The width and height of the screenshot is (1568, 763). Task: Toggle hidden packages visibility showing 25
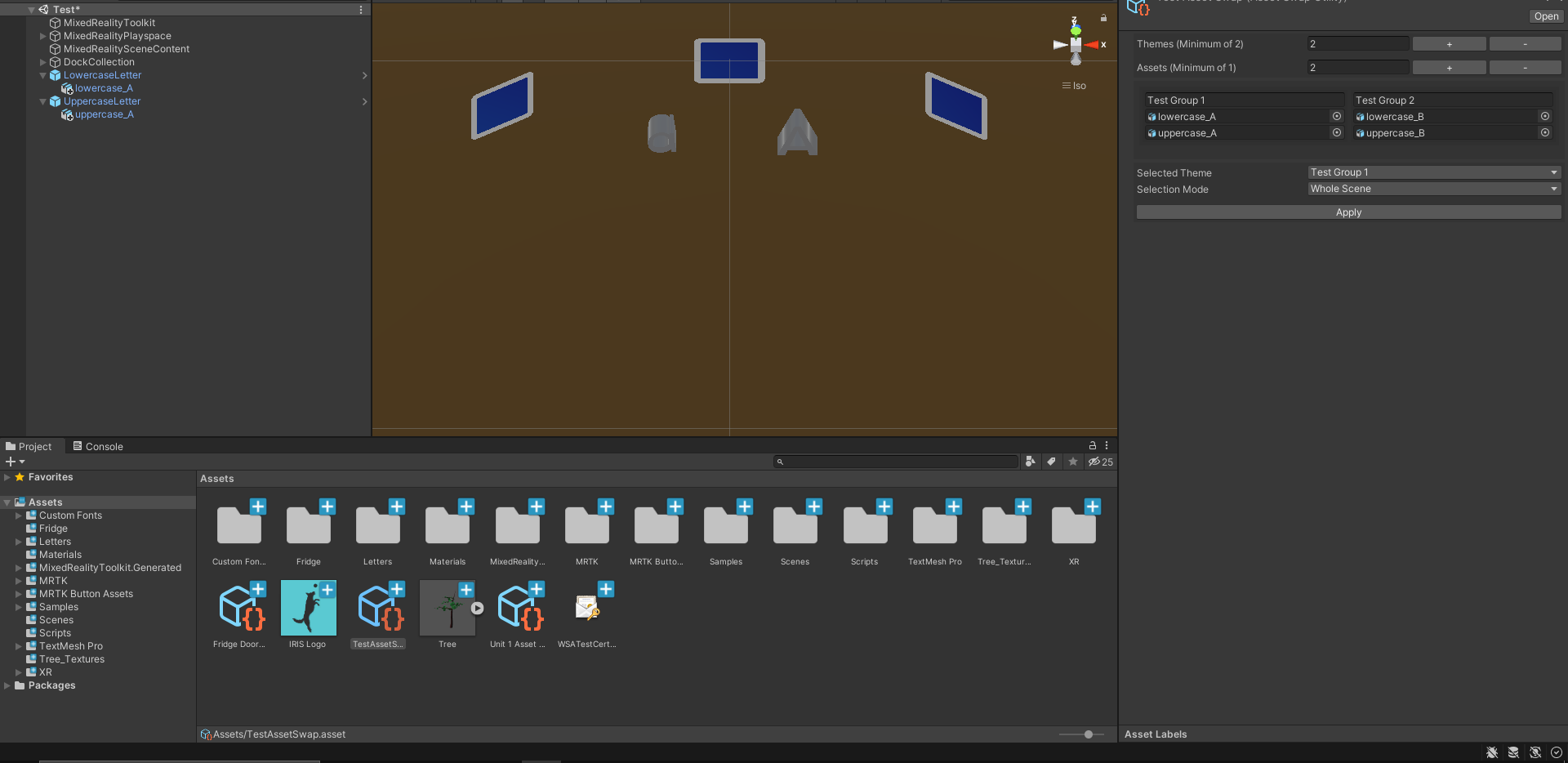coord(1101,462)
